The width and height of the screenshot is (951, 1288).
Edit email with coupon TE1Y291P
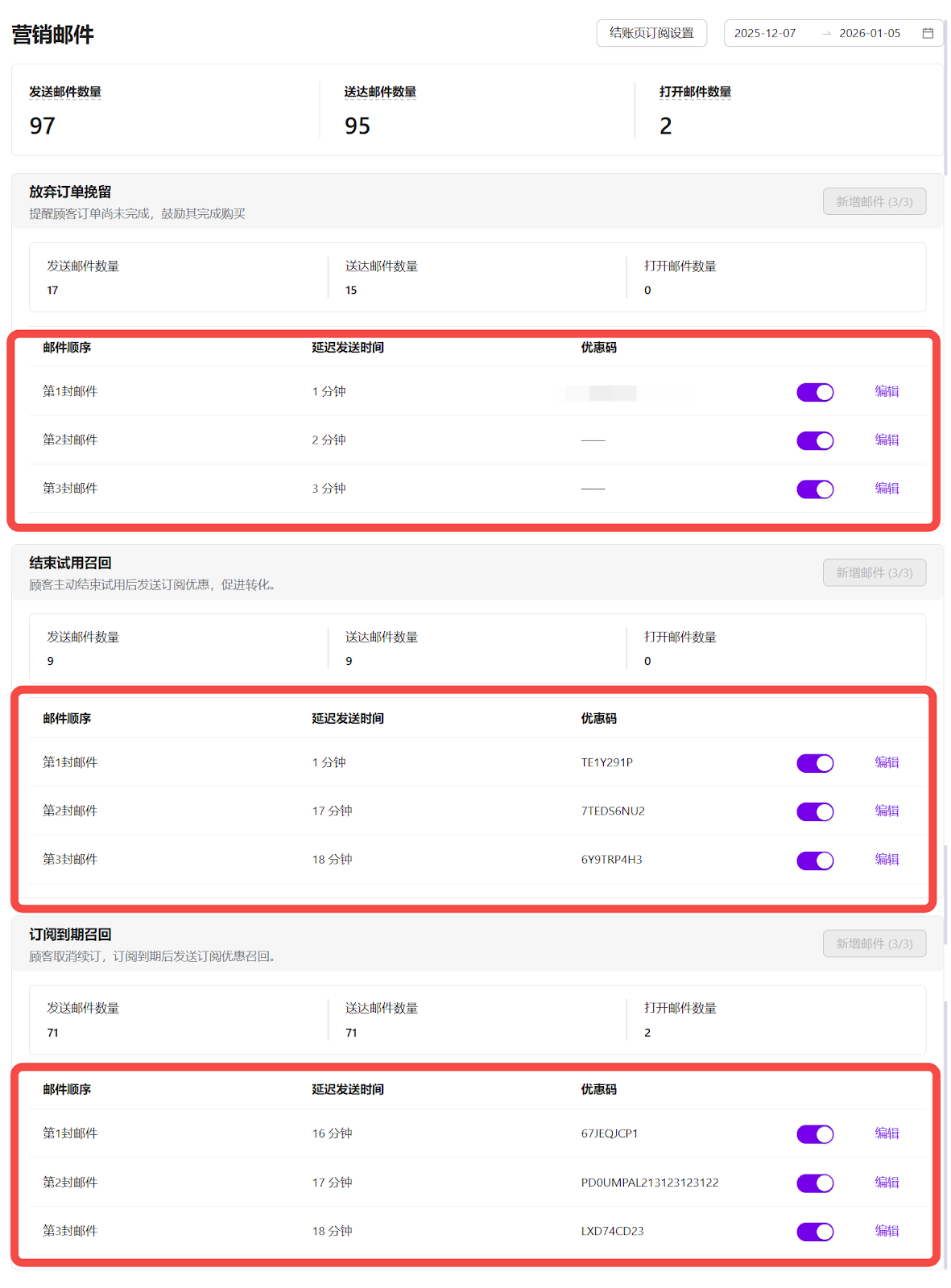pos(887,762)
